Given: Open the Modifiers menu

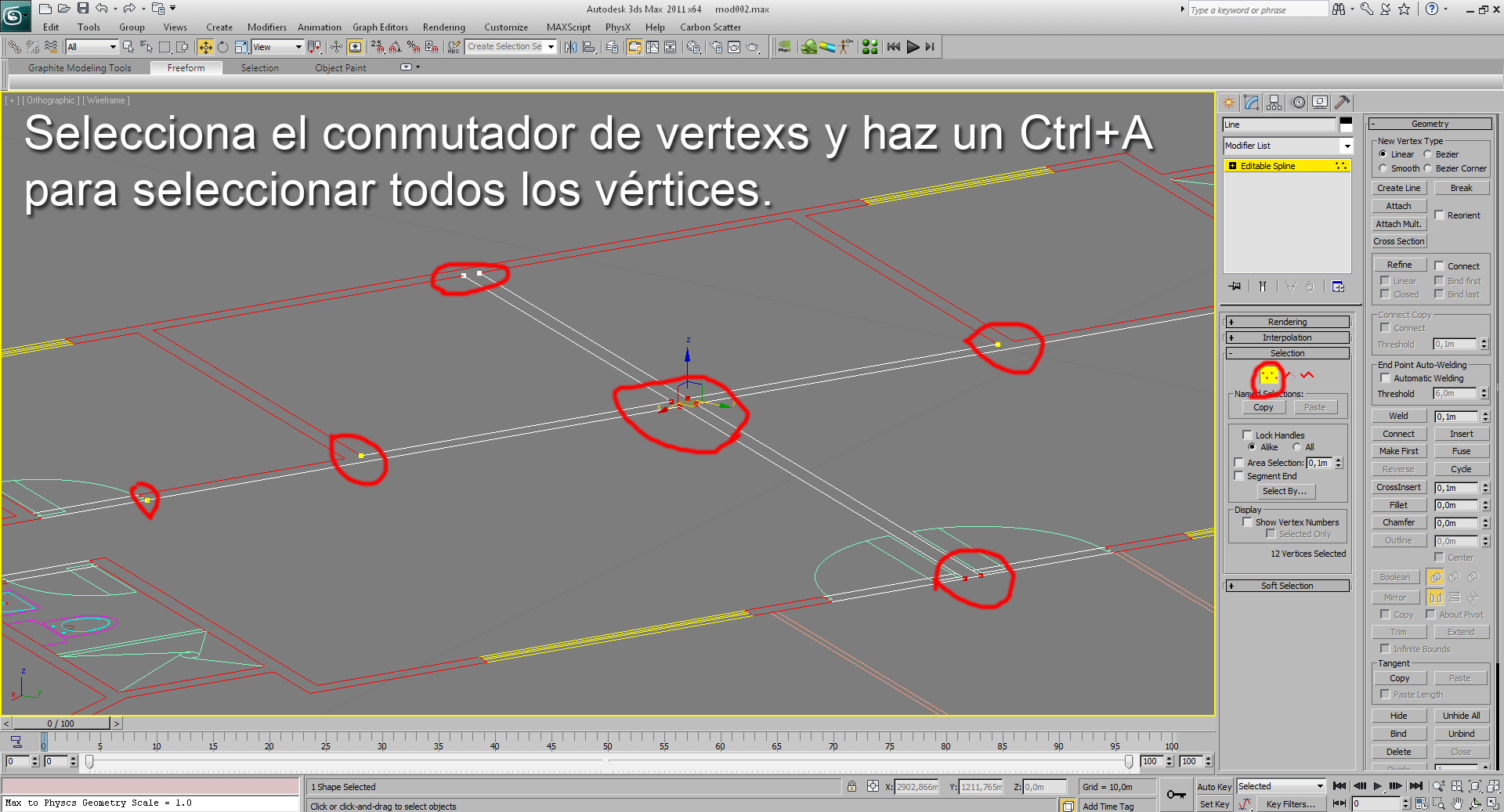Looking at the screenshot, I should (x=267, y=27).
